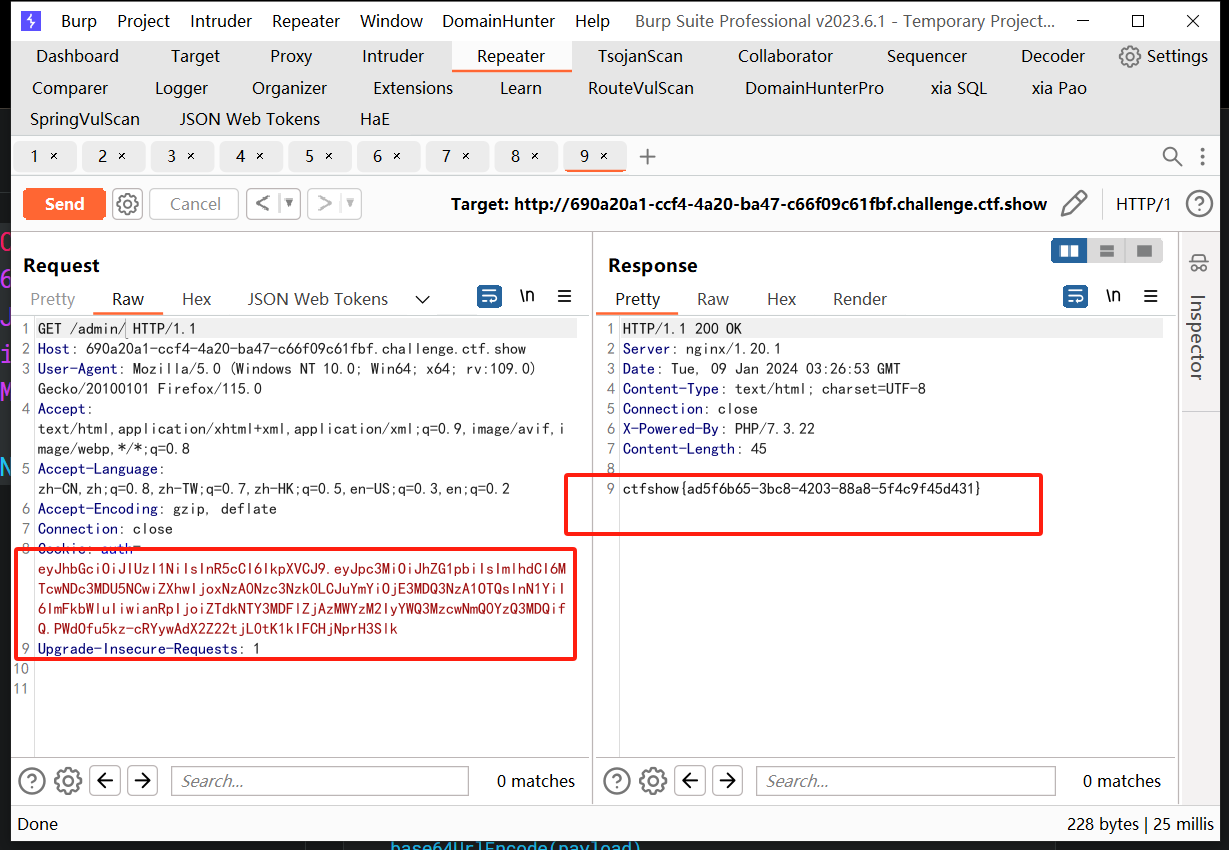1229x850 pixels.
Task: Open the tab bar three-dot menu
Action: [x=1201, y=156]
